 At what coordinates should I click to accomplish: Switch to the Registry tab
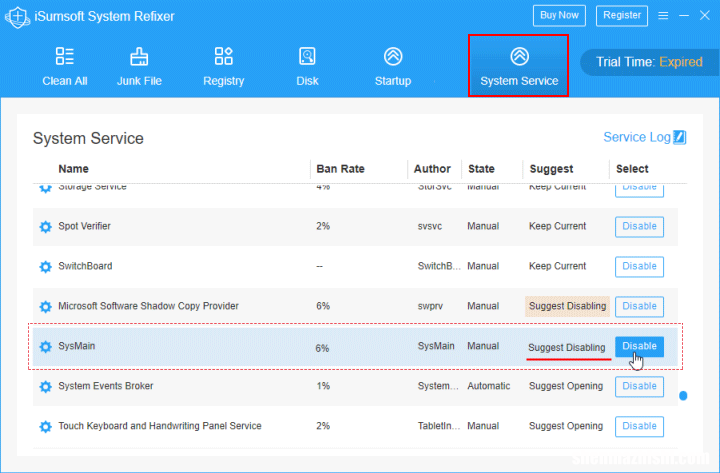[224, 67]
